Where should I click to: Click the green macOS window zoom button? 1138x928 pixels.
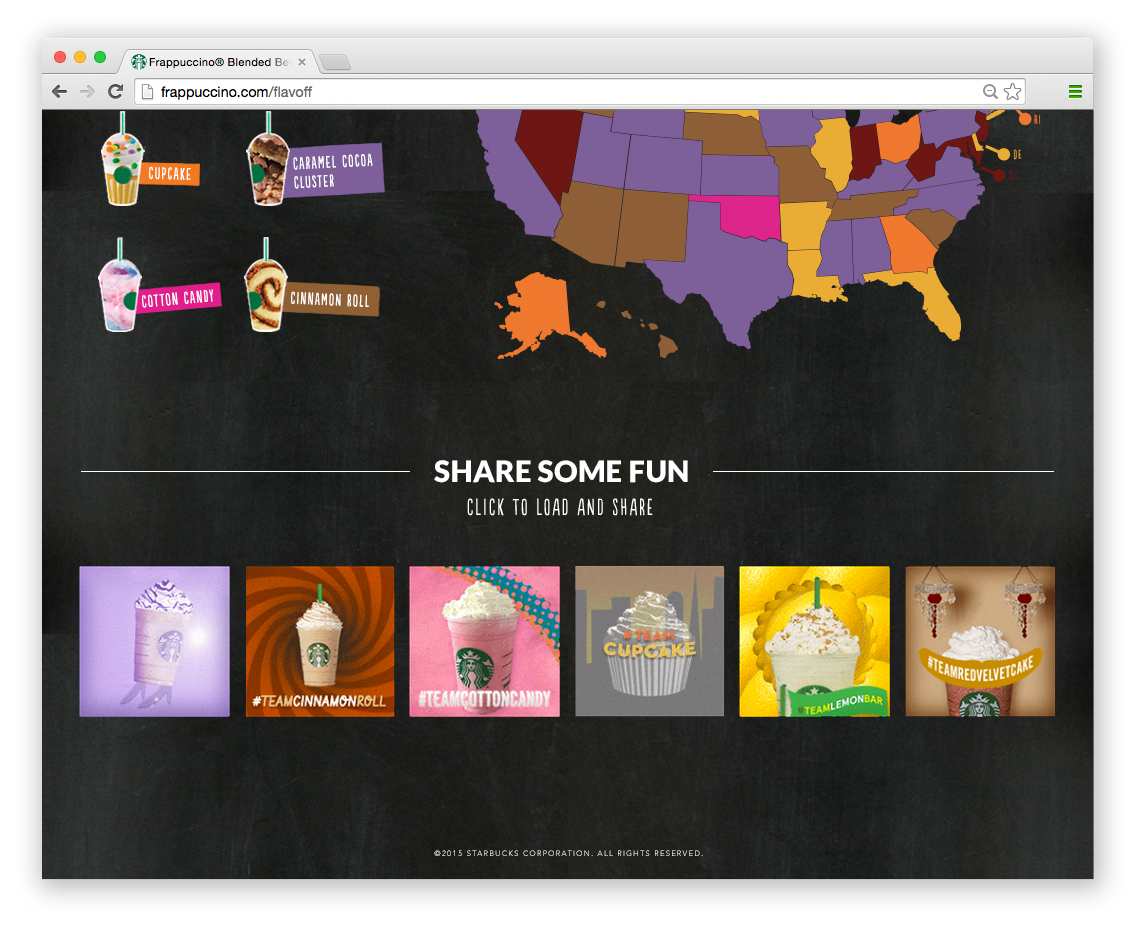[x=100, y=57]
